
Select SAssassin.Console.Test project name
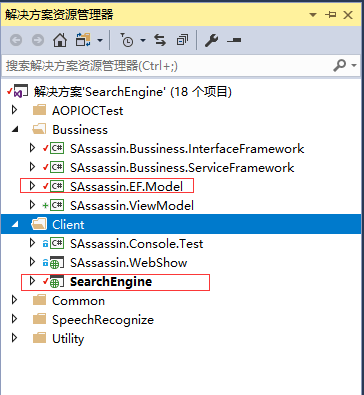137,244
